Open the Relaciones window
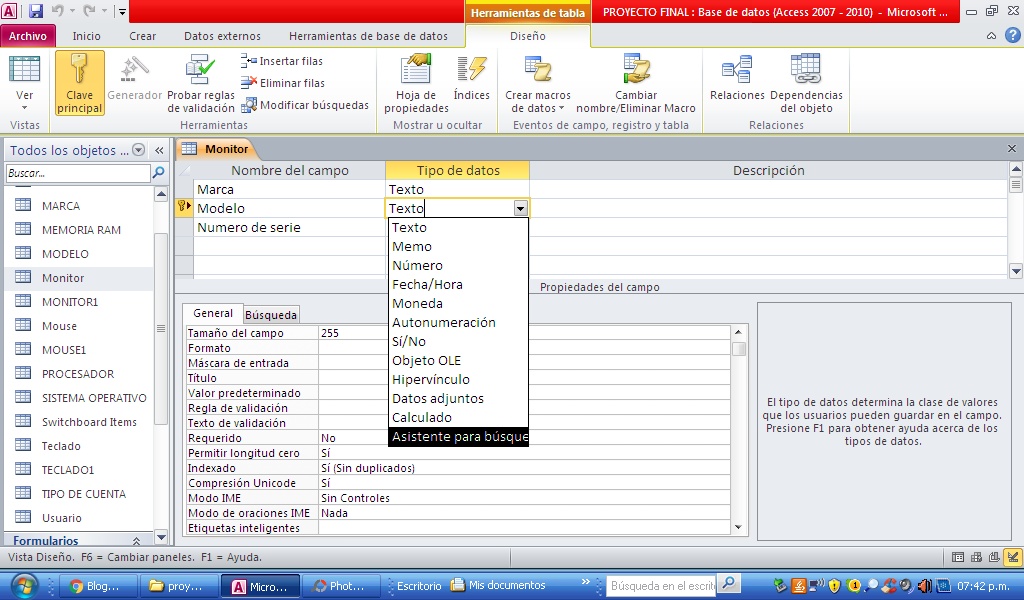Viewport: 1024px width, 600px height. [740, 80]
